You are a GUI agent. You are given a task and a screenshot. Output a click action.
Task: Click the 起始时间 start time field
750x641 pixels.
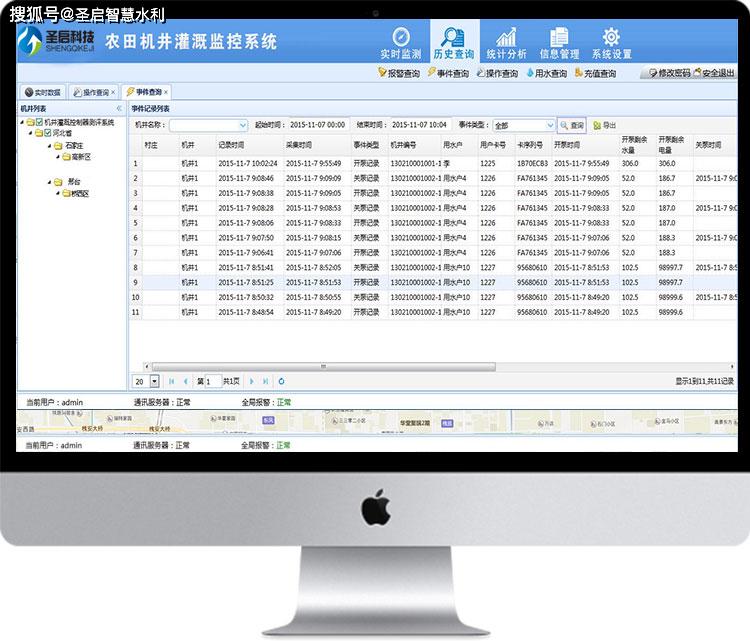tap(318, 125)
